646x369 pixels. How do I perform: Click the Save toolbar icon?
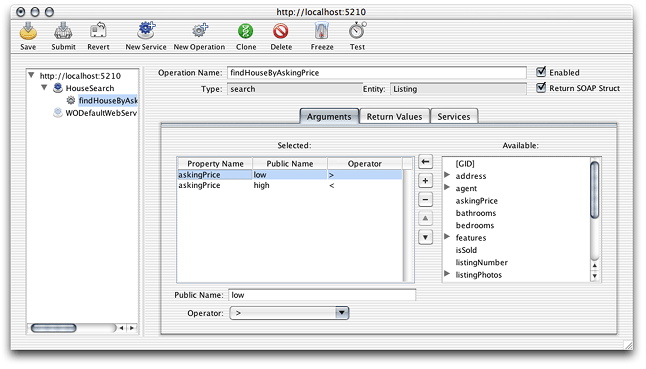28,31
